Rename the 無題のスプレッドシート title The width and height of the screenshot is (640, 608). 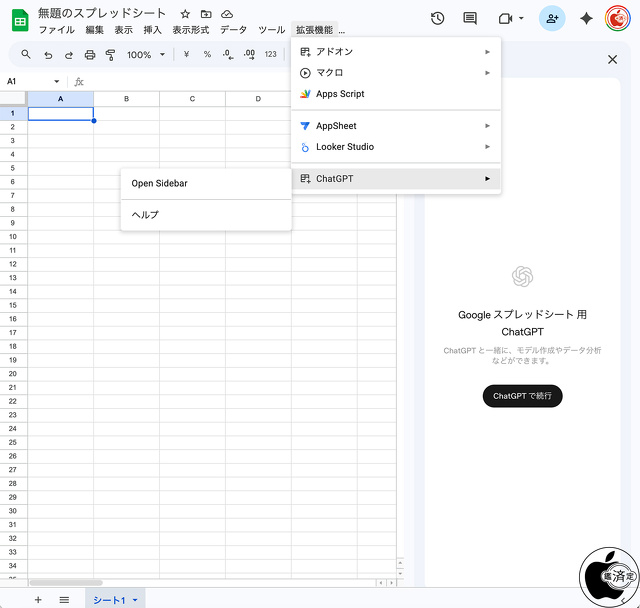[102, 13]
